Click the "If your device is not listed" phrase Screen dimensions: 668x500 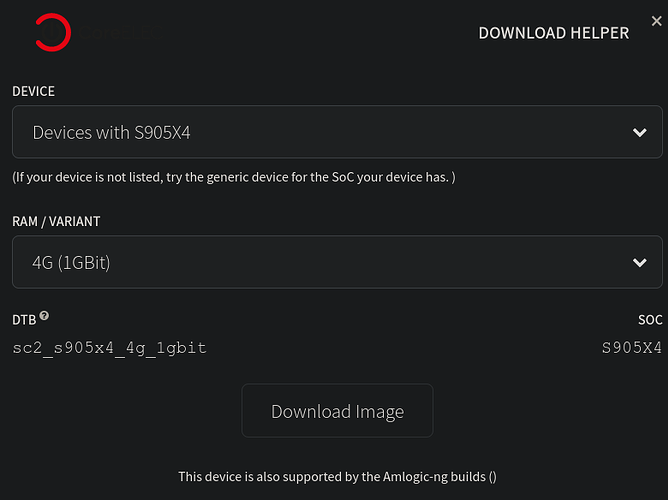click(x=85, y=177)
